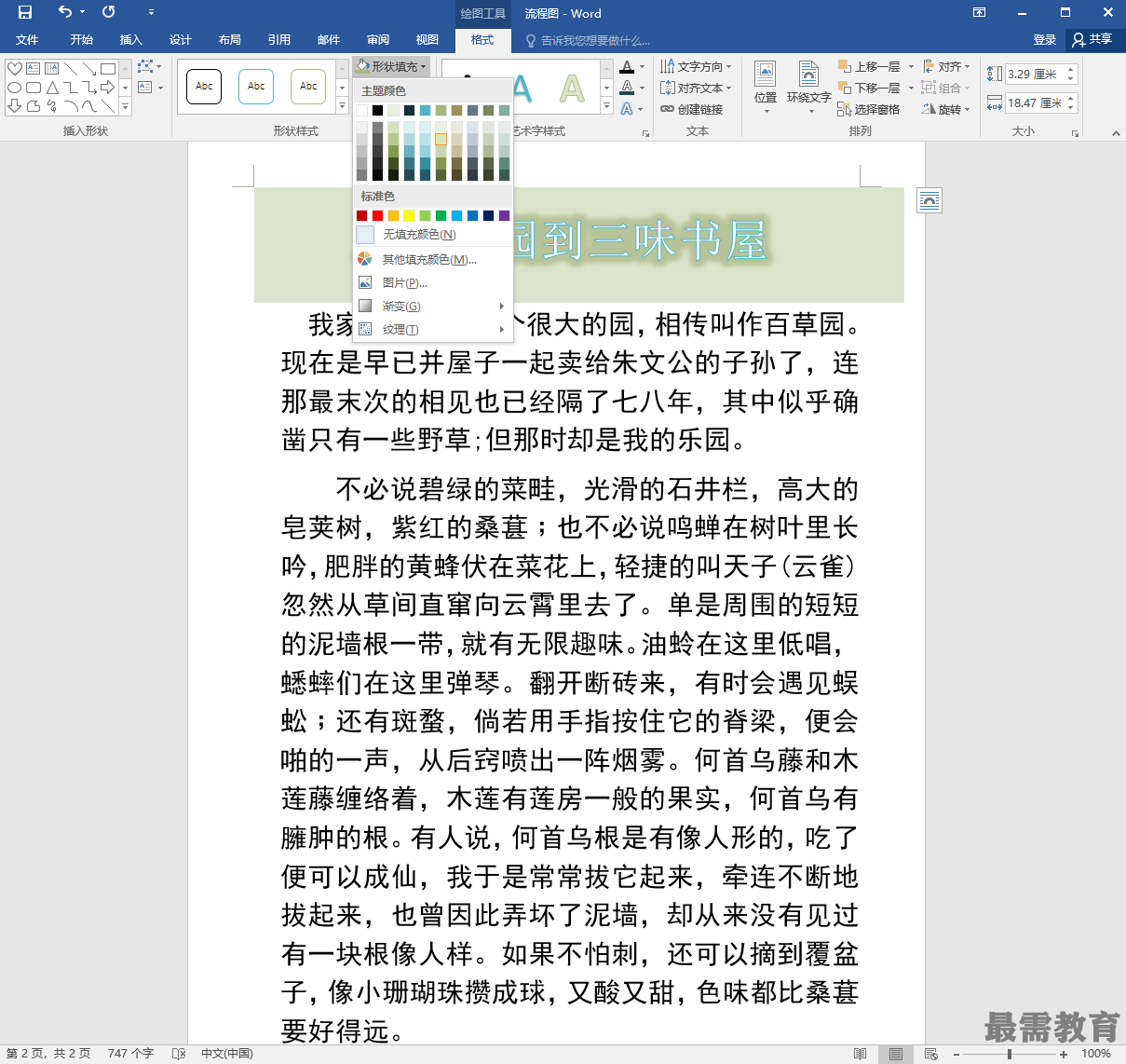Expand the Send Backward (下移一层) arrow
This screenshot has width=1126, height=1064.
point(911,88)
